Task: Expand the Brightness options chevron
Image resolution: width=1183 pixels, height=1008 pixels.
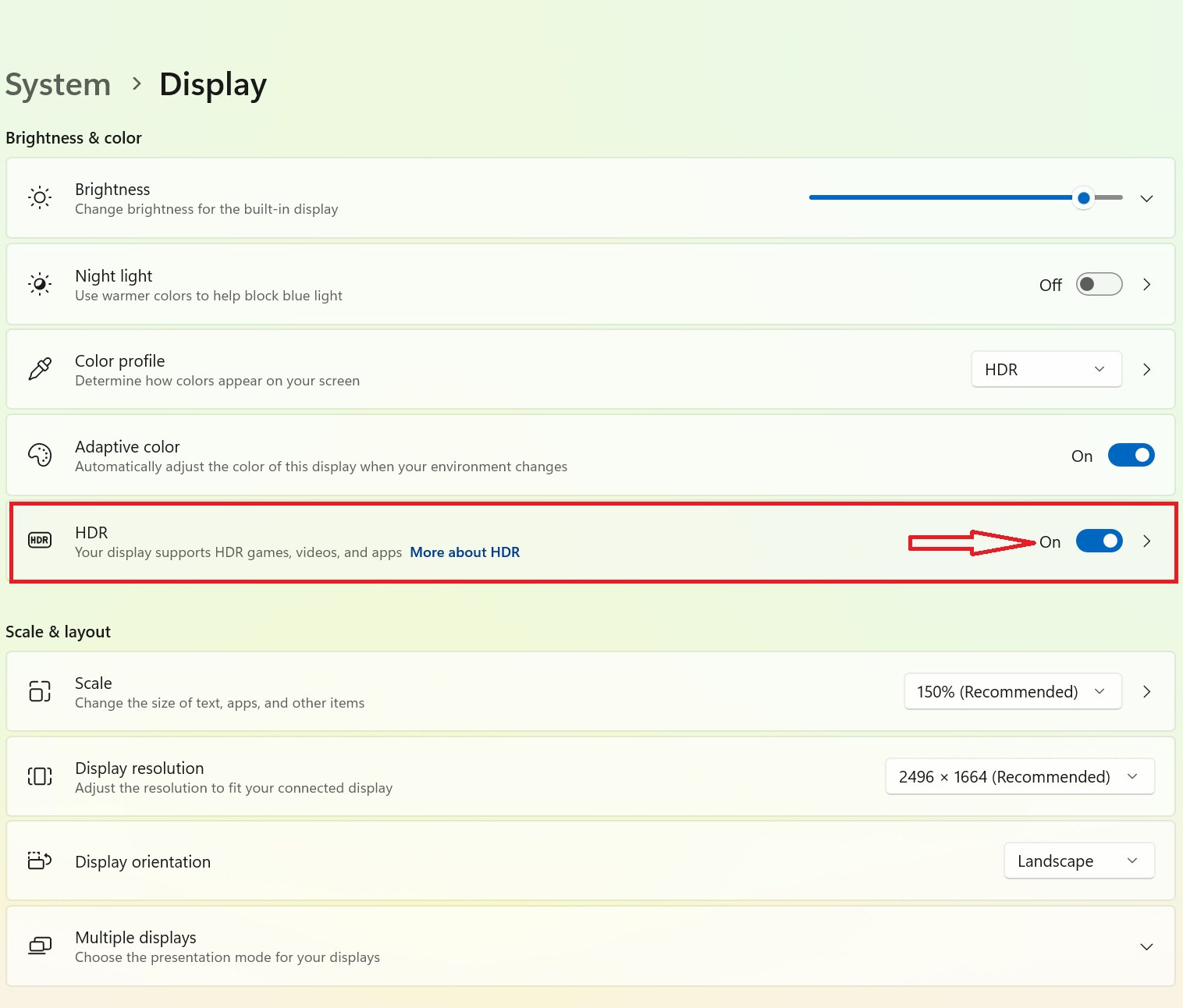Action: [1146, 198]
